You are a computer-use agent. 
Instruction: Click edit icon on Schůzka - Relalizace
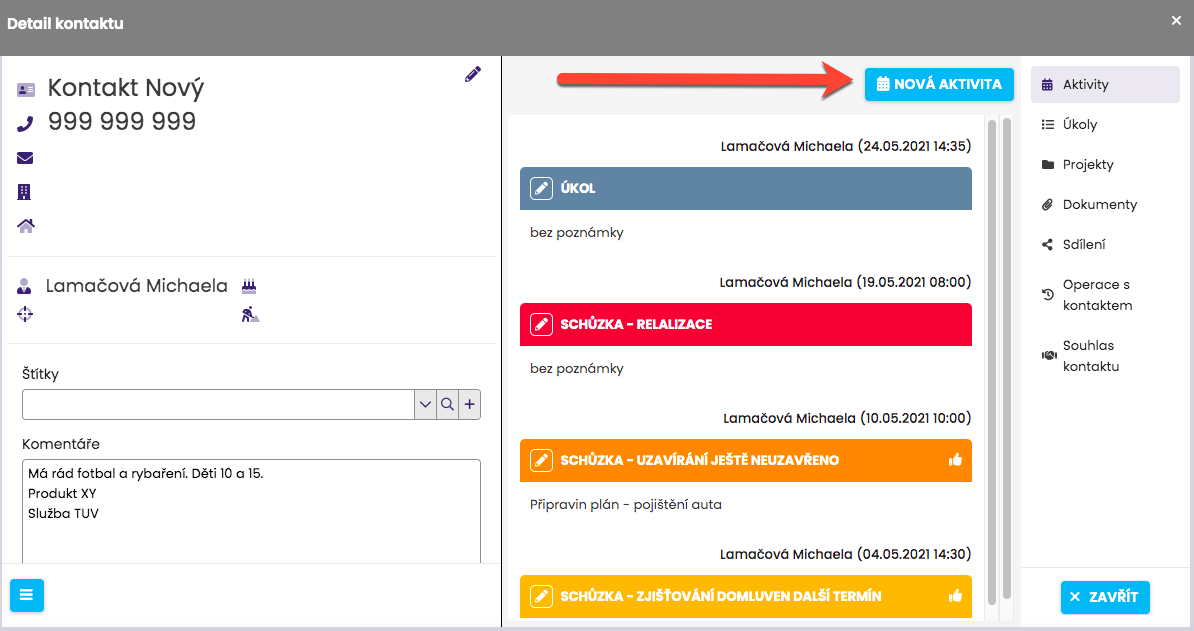(541, 325)
